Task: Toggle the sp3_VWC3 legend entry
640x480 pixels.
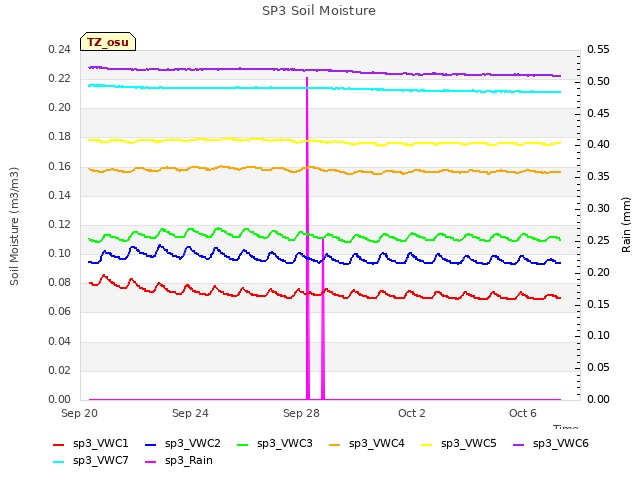Action: click(275, 444)
